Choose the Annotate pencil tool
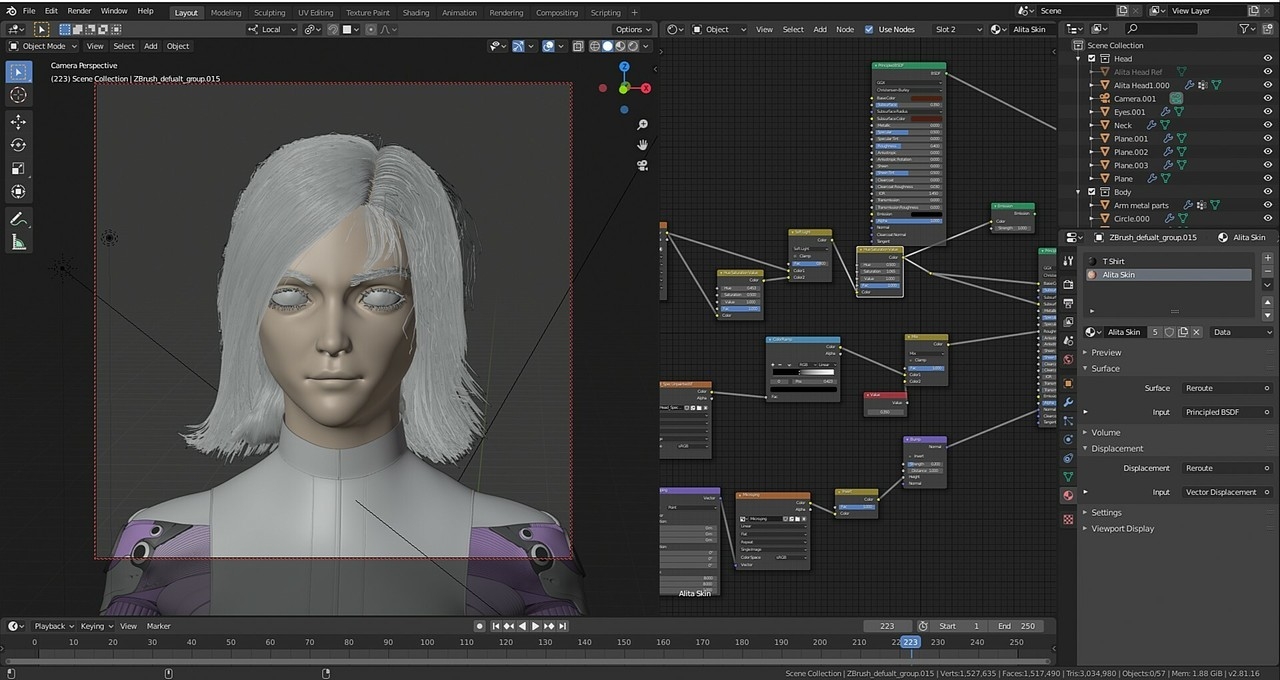The width and height of the screenshot is (1280, 680). (x=18, y=218)
